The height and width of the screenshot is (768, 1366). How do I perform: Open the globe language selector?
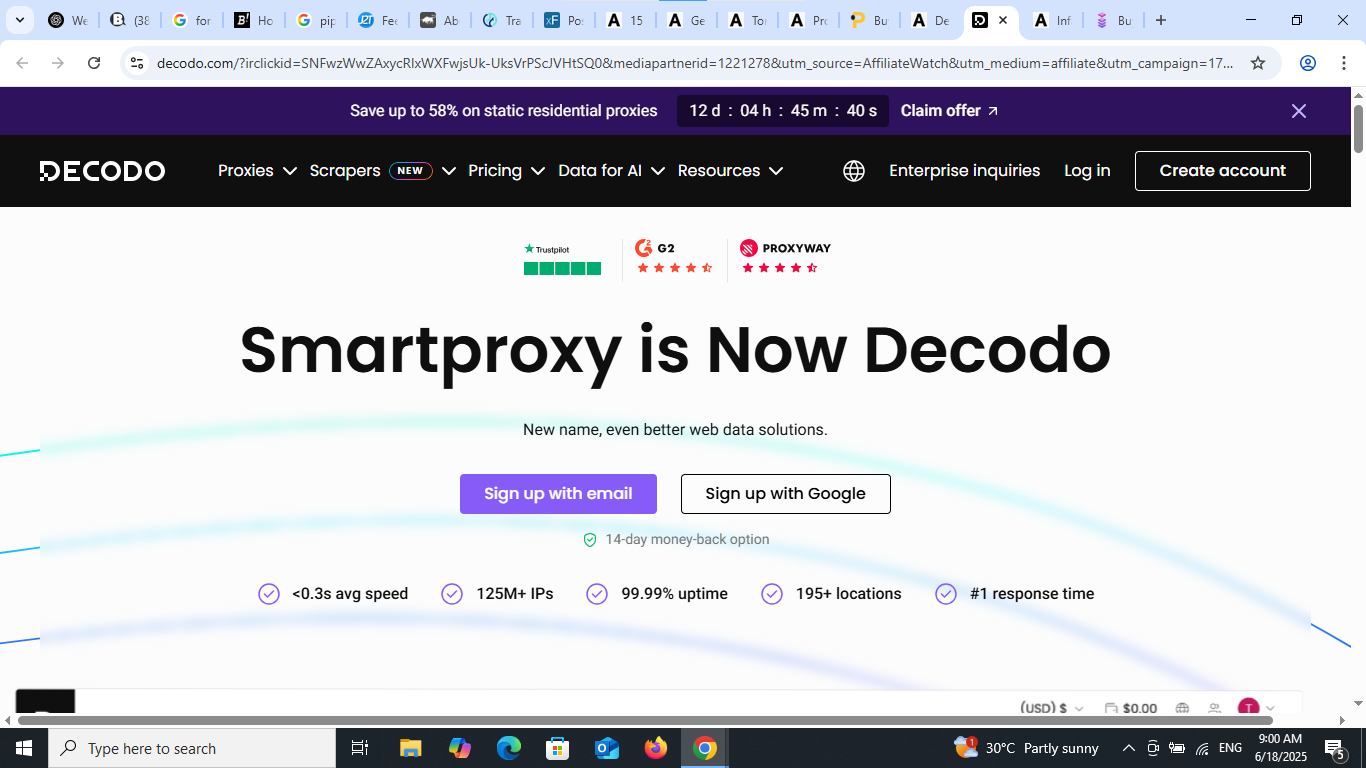[854, 171]
